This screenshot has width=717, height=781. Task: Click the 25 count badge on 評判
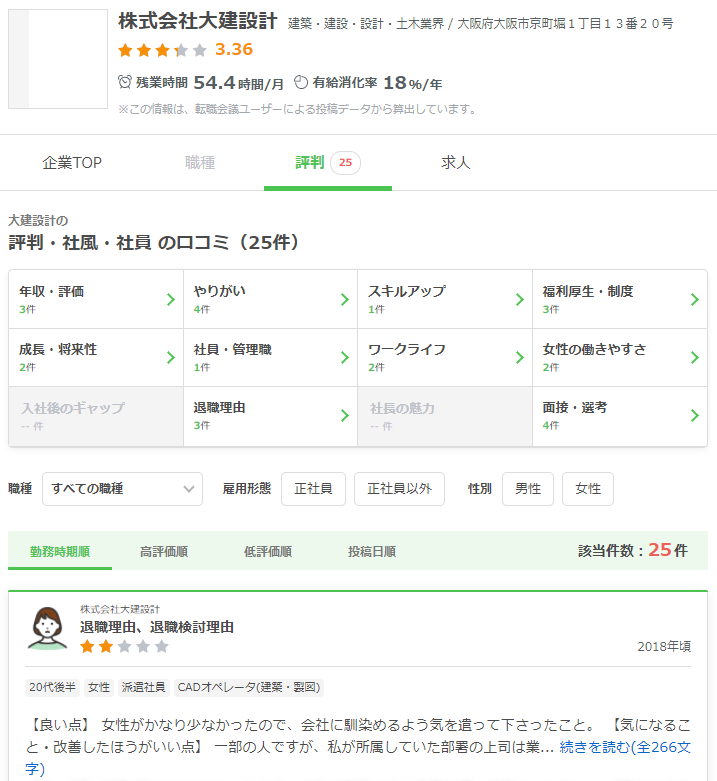346,162
